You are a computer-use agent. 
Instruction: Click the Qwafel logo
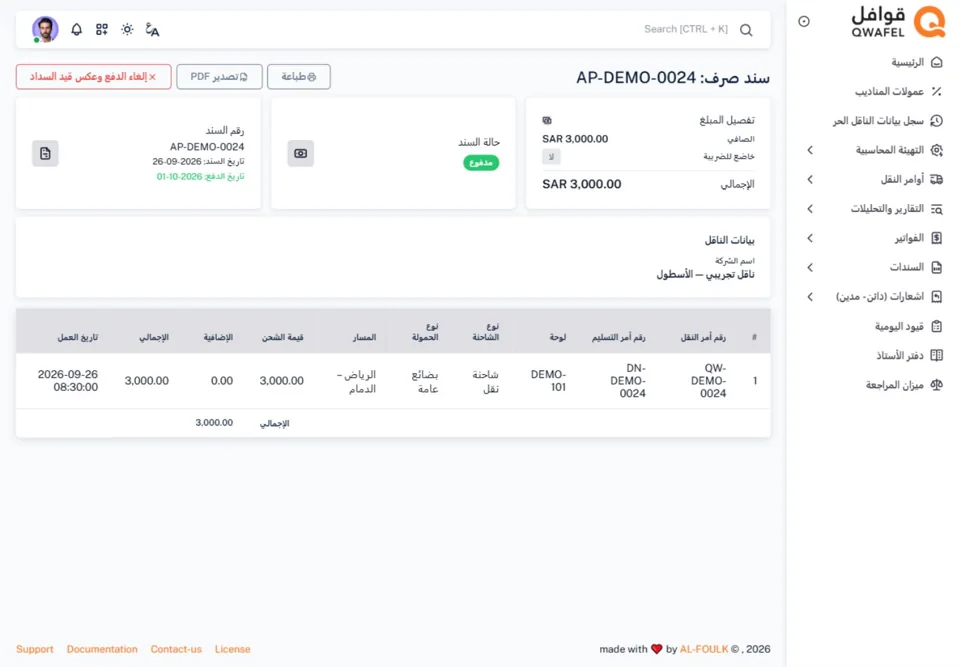(898, 22)
